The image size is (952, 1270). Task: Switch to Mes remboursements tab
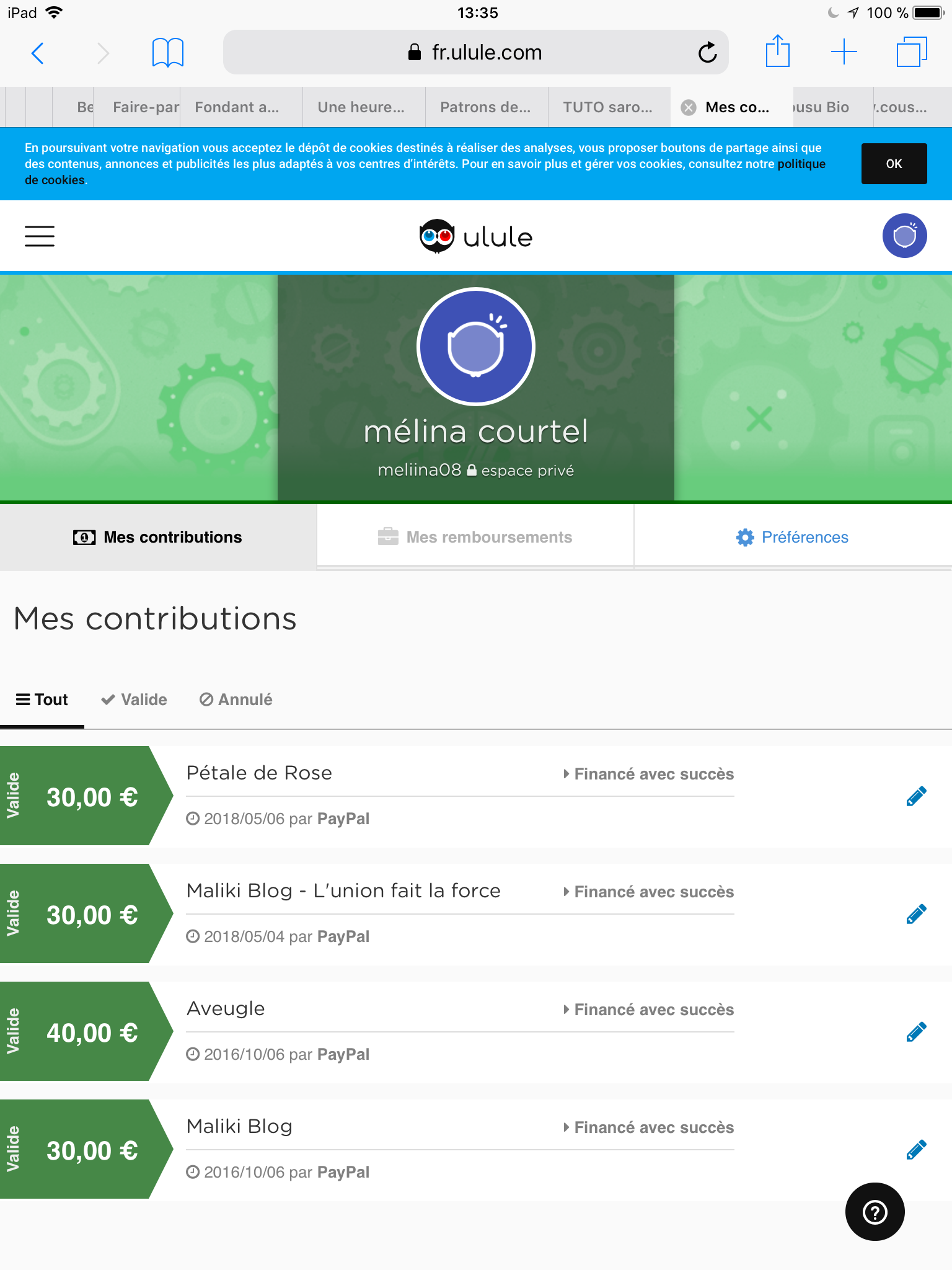click(x=475, y=537)
